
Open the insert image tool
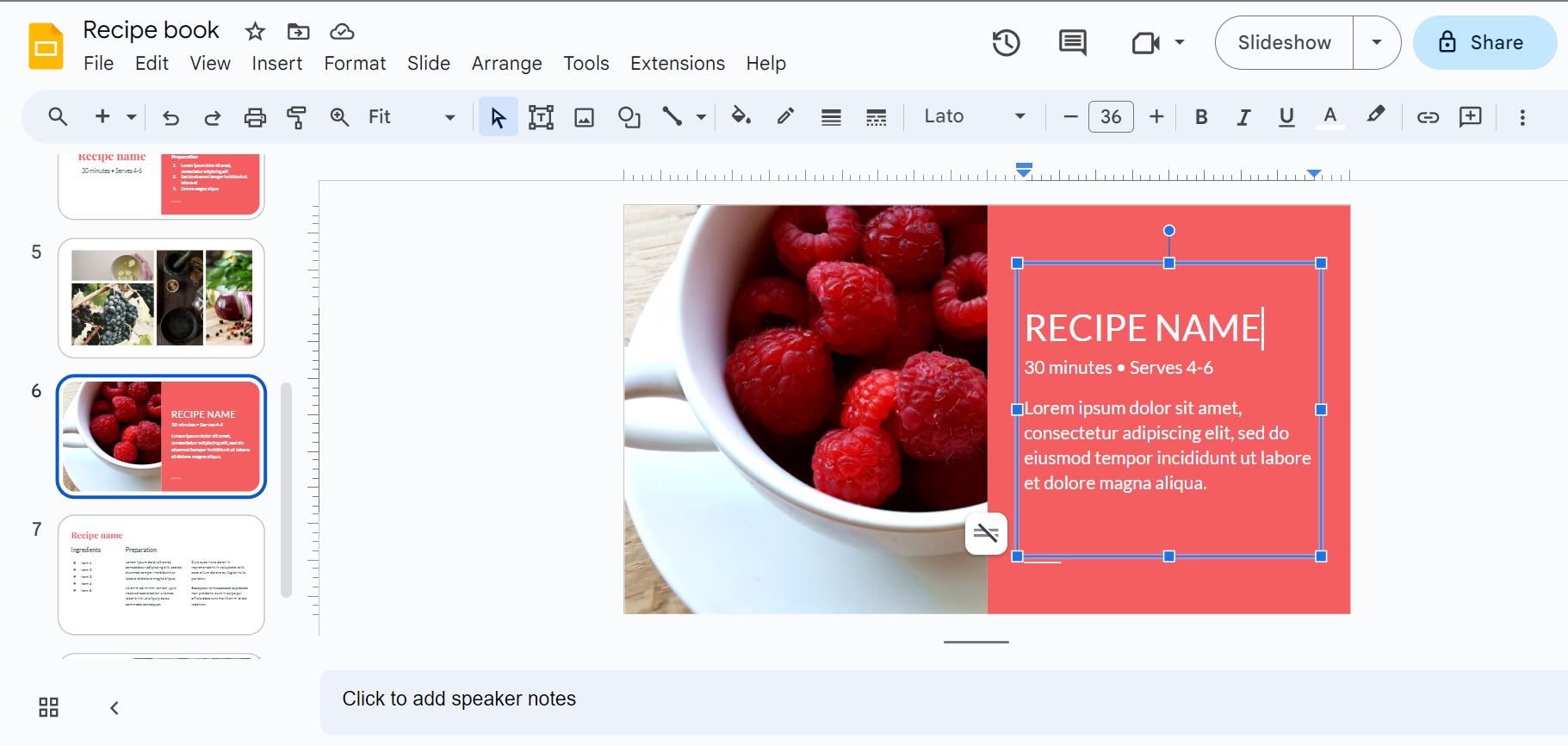pyautogui.click(x=584, y=117)
